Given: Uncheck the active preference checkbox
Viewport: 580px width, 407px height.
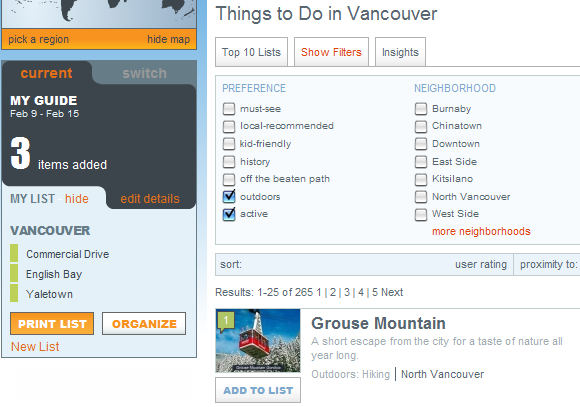Looking at the screenshot, I should pyautogui.click(x=229, y=214).
